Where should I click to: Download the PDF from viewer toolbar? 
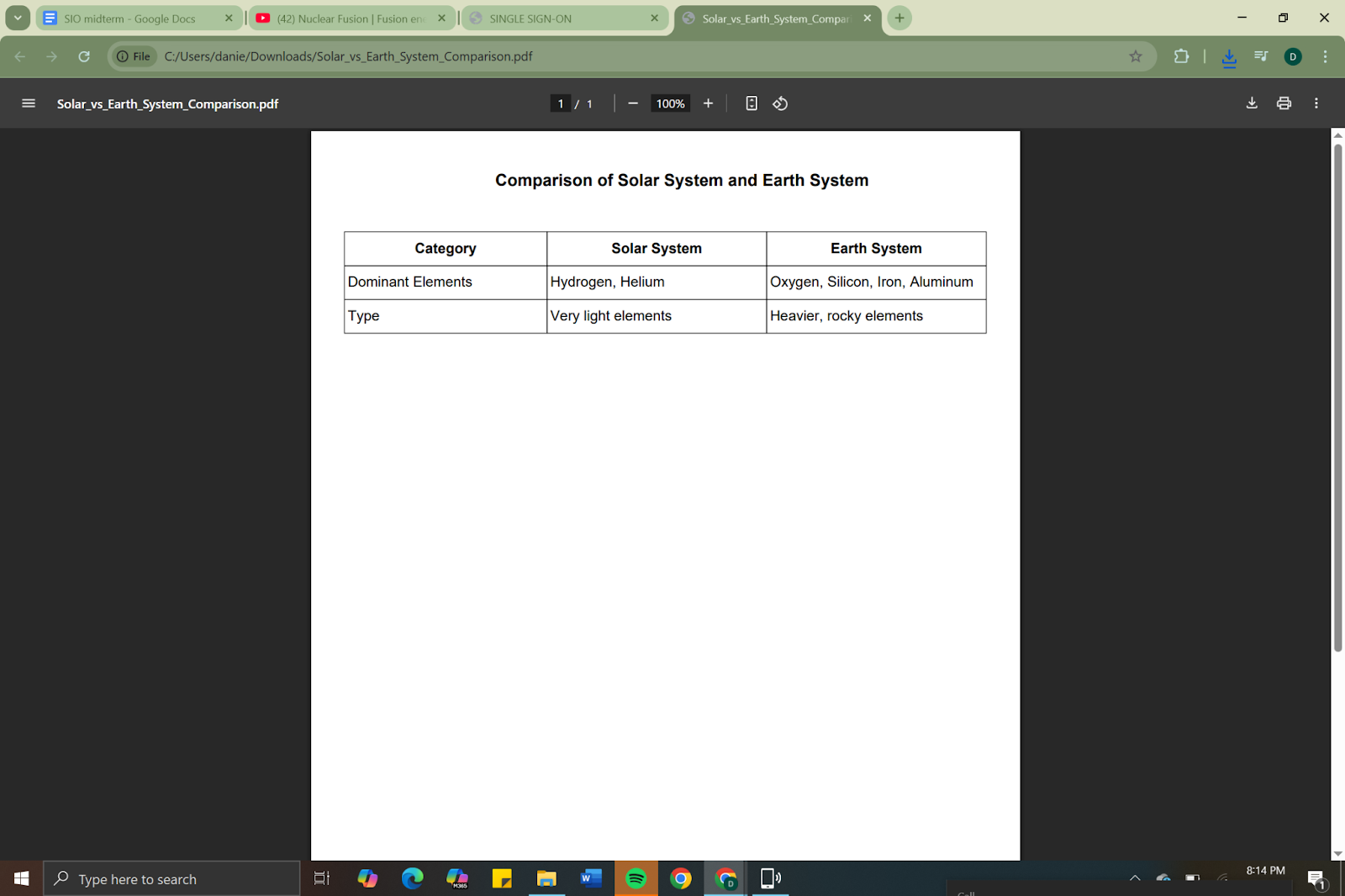coord(1252,103)
